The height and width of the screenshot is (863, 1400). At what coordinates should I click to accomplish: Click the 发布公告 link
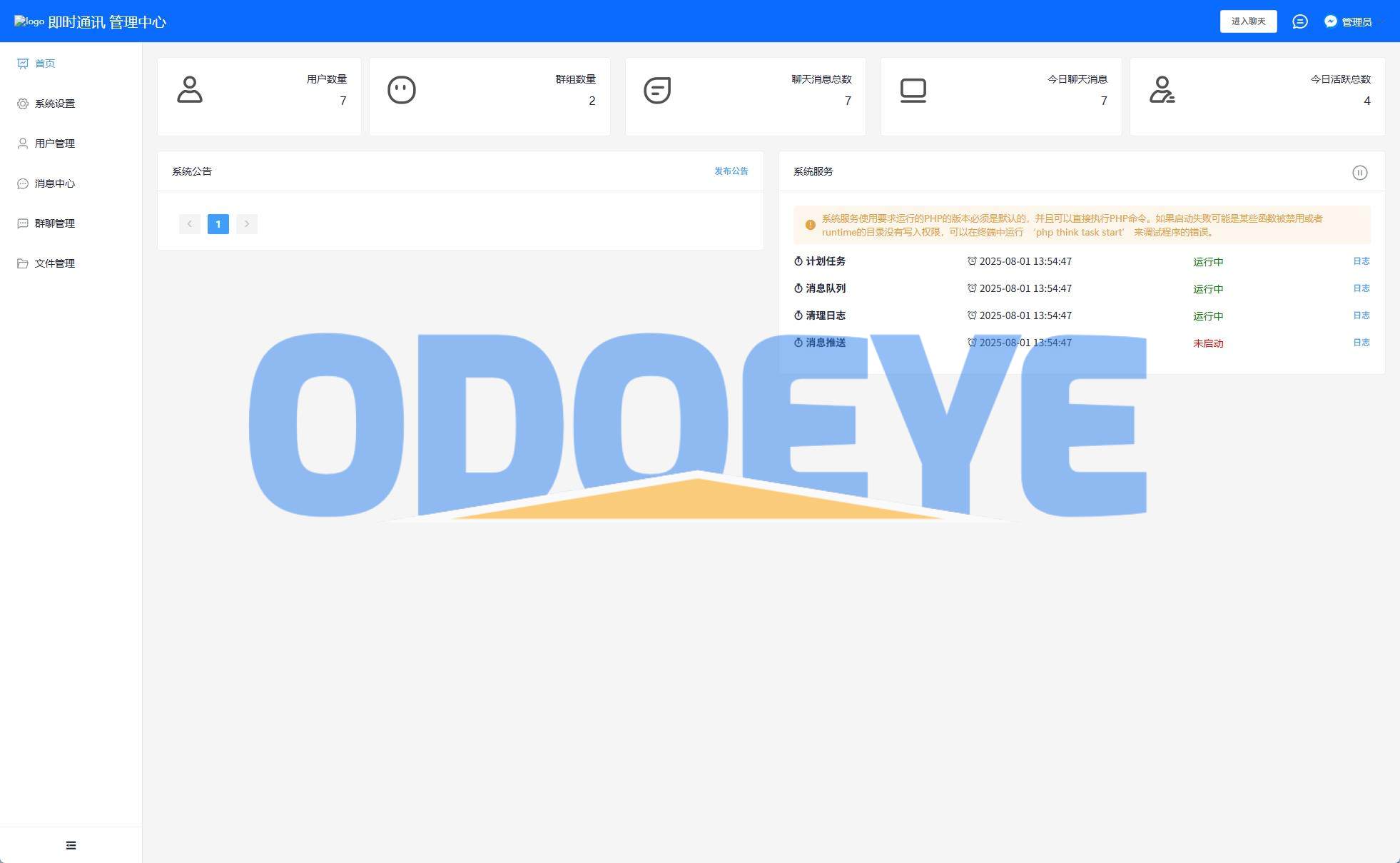[x=731, y=171]
